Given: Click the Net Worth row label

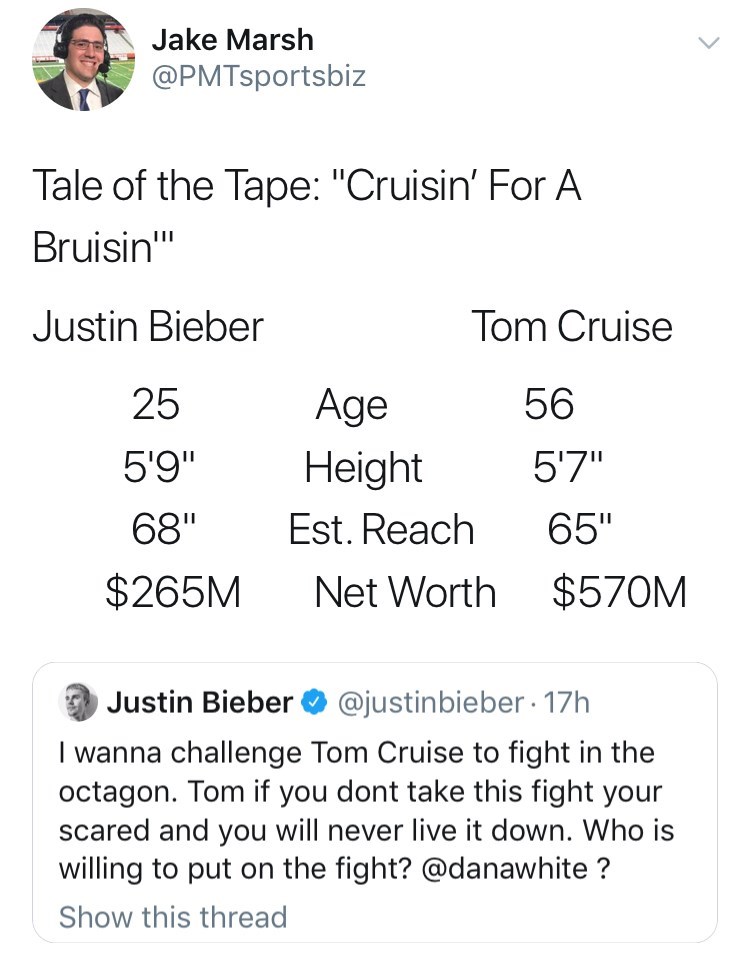Looking at the screenshot, I should click(404, 592).
